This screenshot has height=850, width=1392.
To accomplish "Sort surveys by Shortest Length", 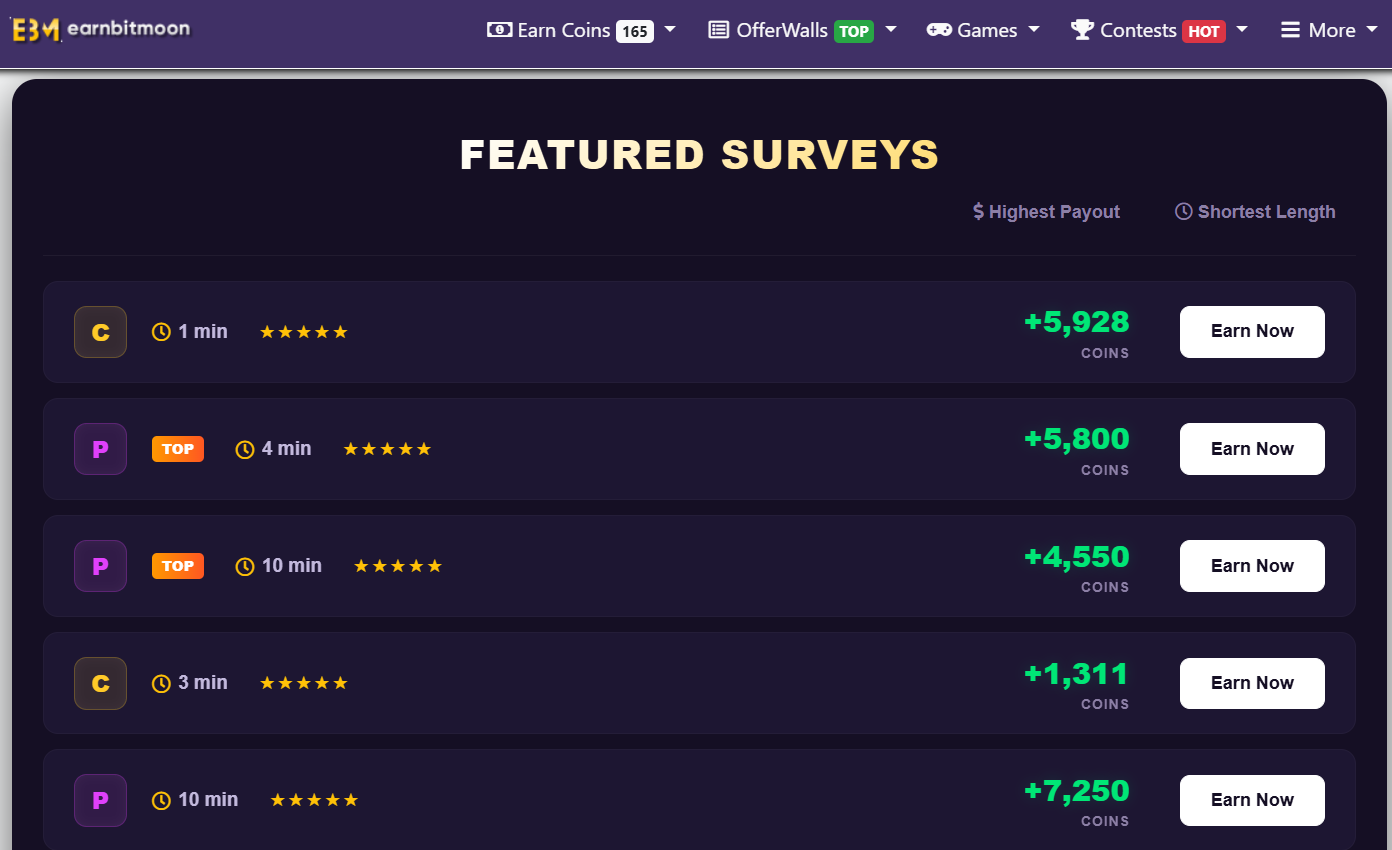I will [1255, 212].
